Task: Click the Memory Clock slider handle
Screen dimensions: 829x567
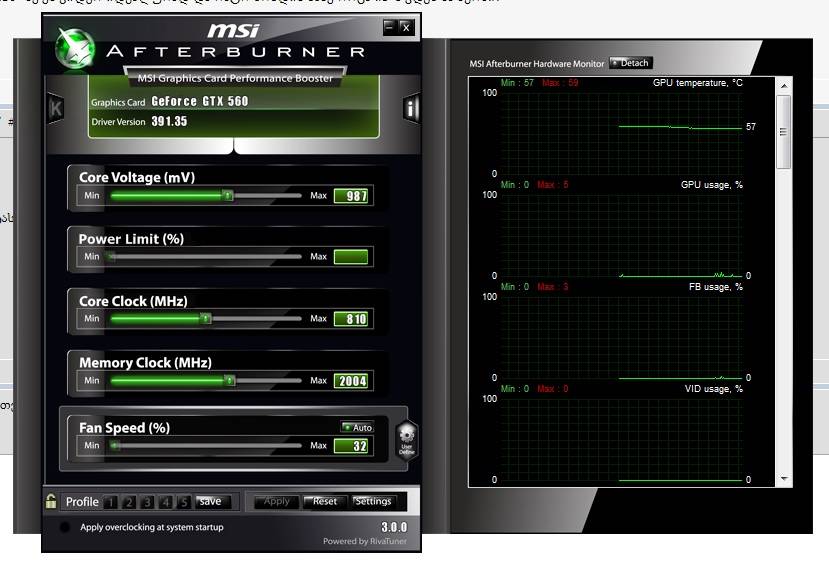Action: (x=229, y=380)
